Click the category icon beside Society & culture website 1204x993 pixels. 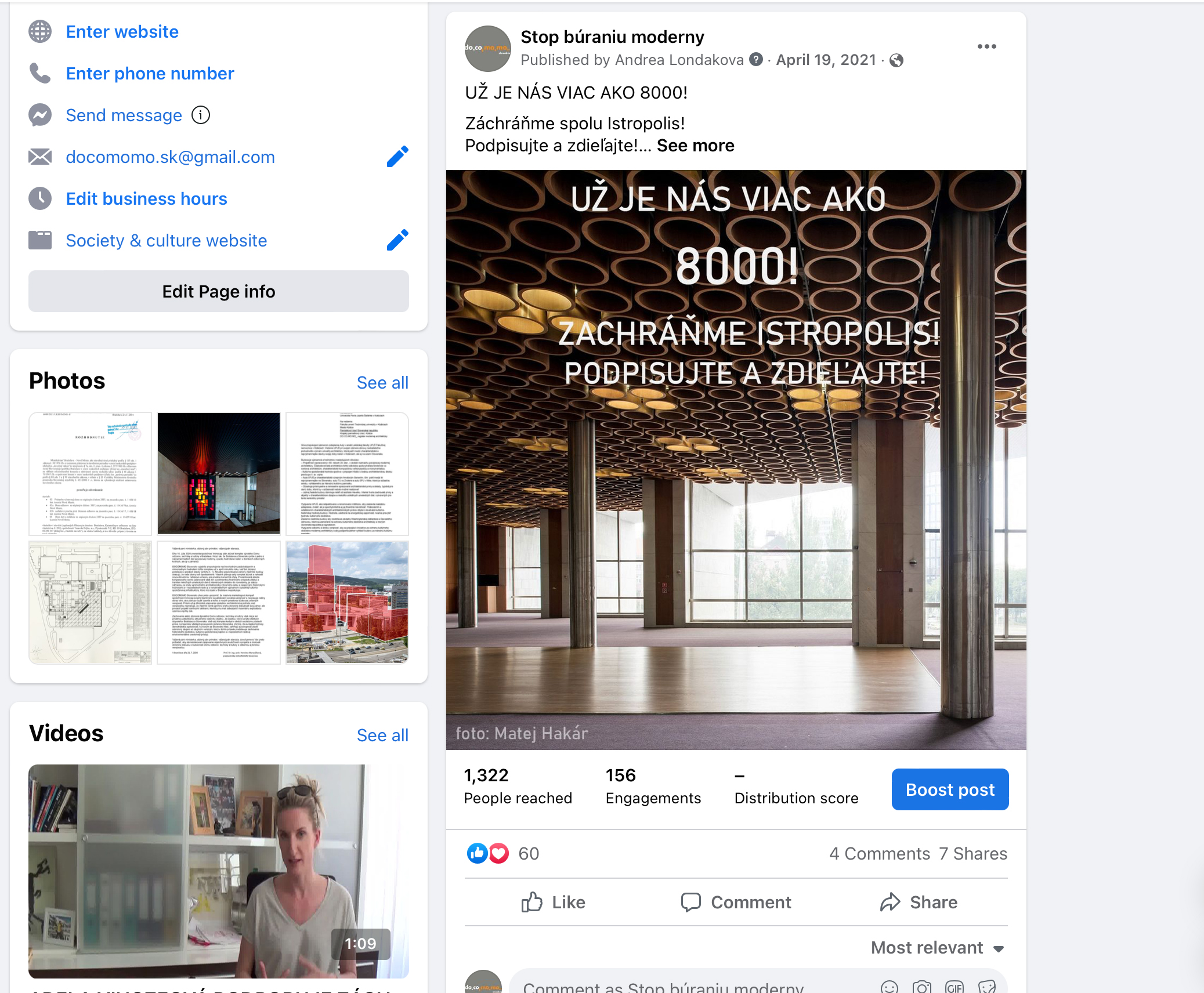point(40,240)
